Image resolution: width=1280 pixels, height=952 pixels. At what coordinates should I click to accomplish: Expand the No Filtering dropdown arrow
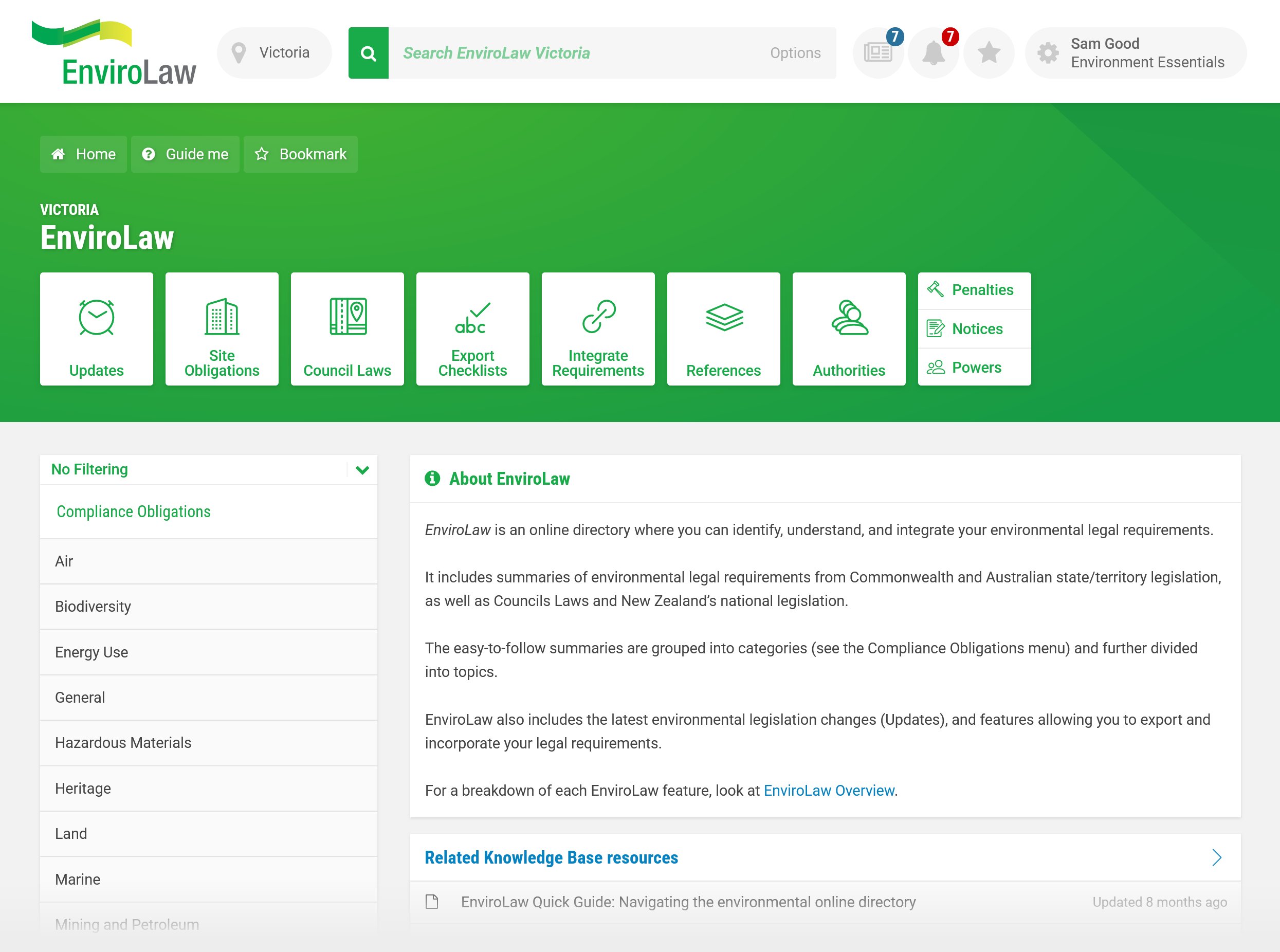pyautogui.click(x=362, y=470)
